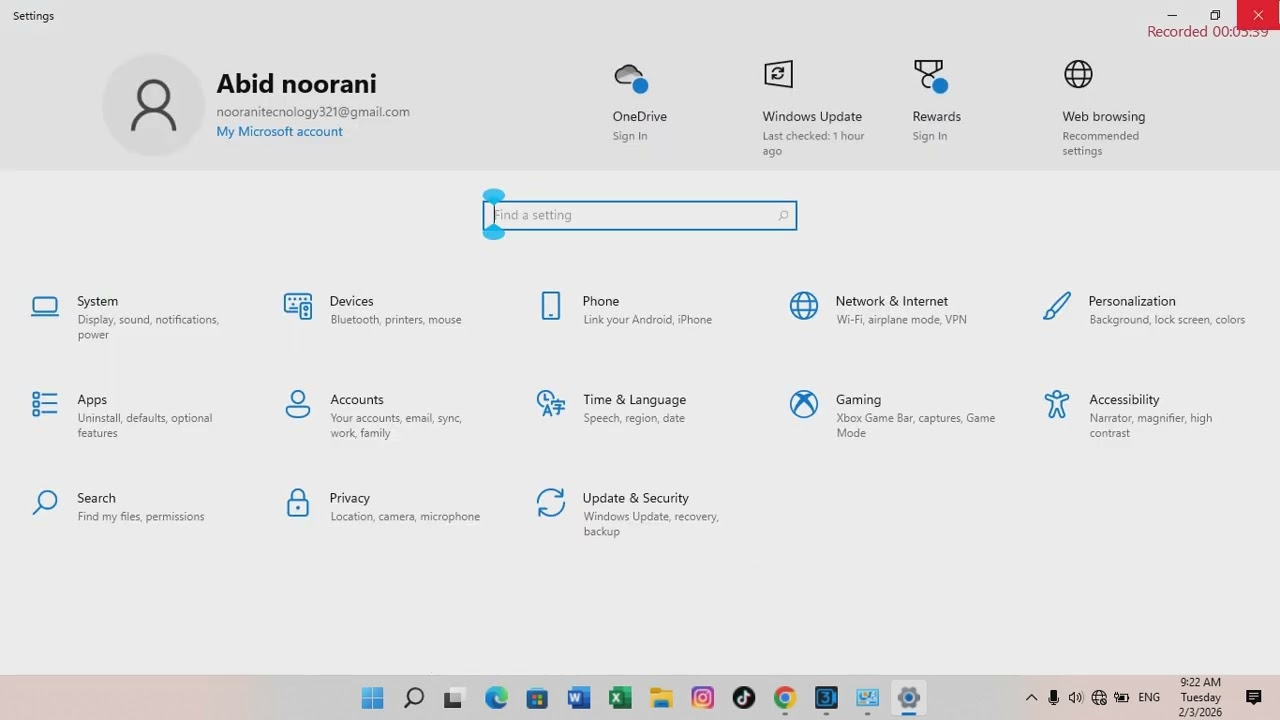
Task: Click inside the Find a setting box
Action: pyautogui.click(x=640, y=215)
